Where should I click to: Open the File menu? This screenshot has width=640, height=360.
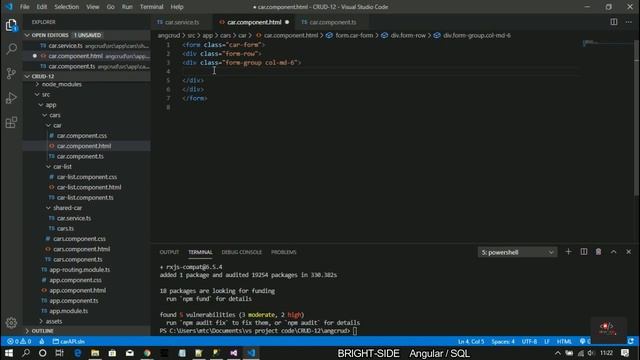24,7
